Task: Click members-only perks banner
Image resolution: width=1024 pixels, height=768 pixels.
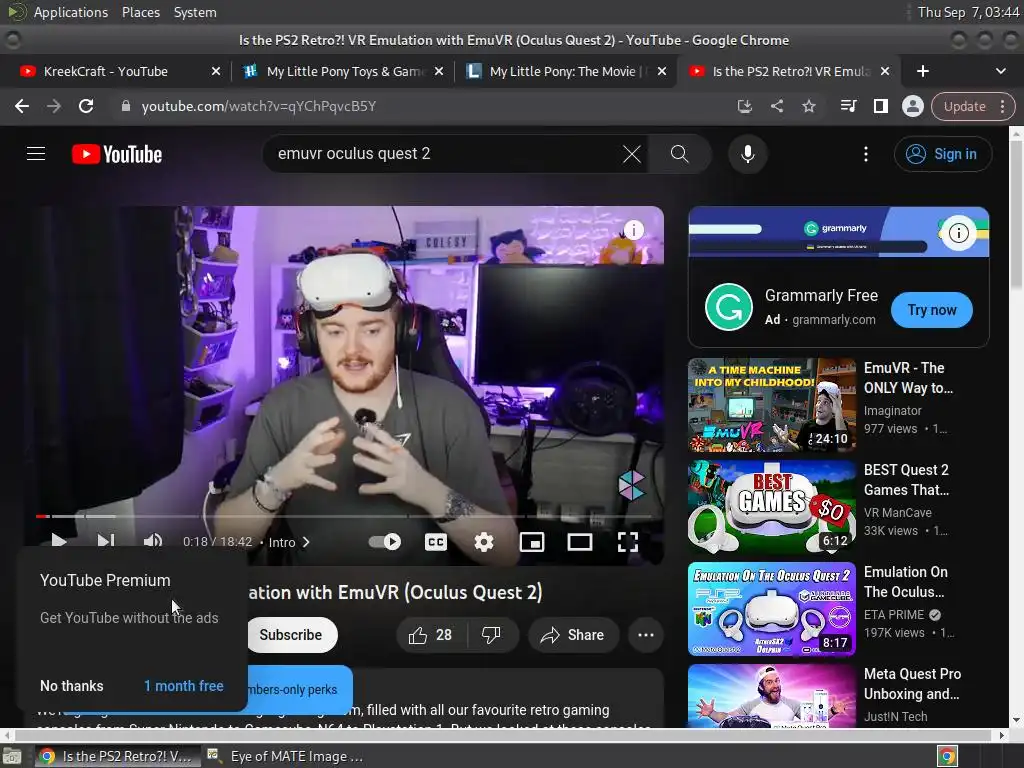Action: [300, 689]
